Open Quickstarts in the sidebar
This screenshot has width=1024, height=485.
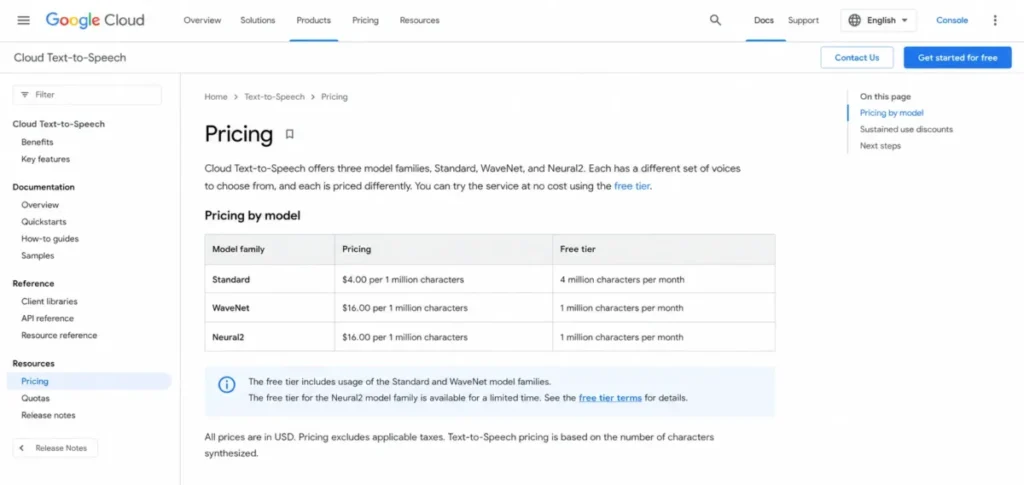pos(44,221)
